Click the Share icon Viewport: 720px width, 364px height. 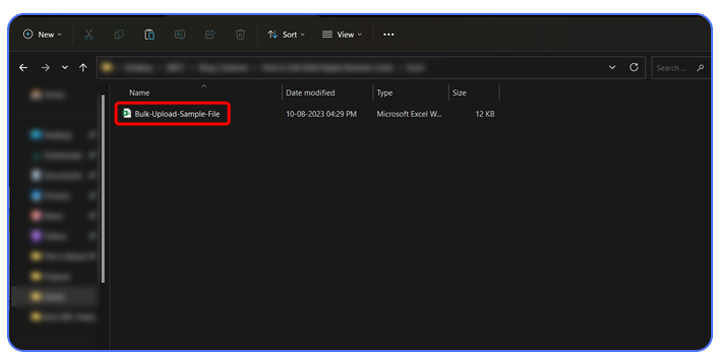210,34
